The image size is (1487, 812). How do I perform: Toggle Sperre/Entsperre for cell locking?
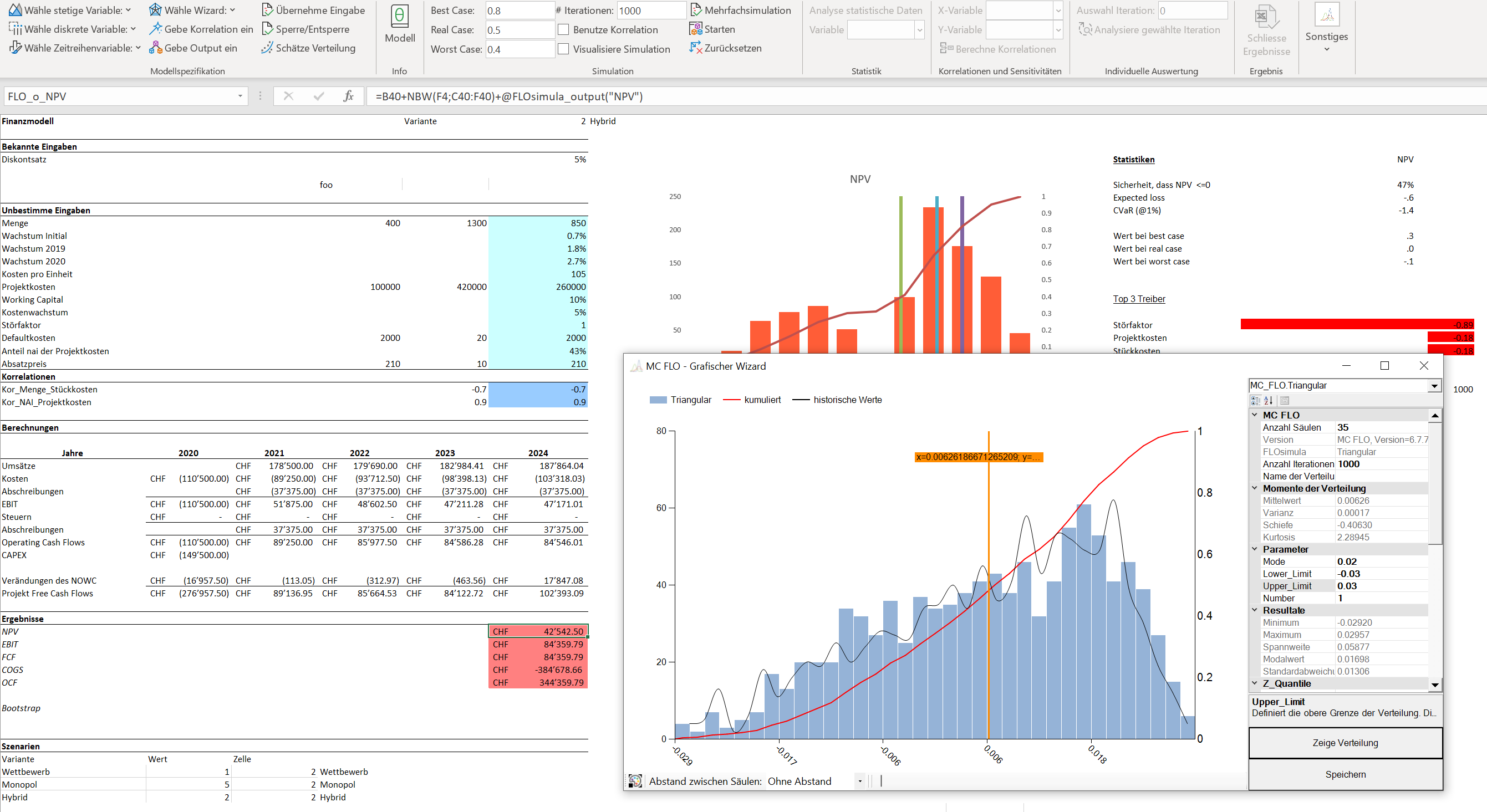[307, 29]
